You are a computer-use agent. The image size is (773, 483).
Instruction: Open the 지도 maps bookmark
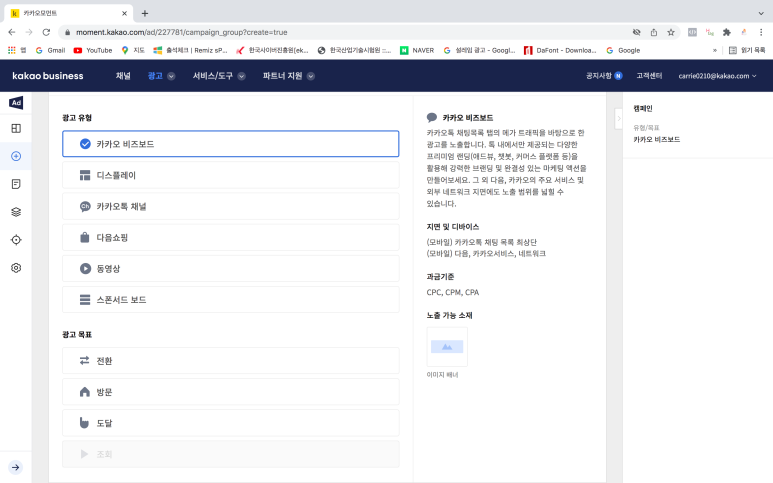(133, 50)
